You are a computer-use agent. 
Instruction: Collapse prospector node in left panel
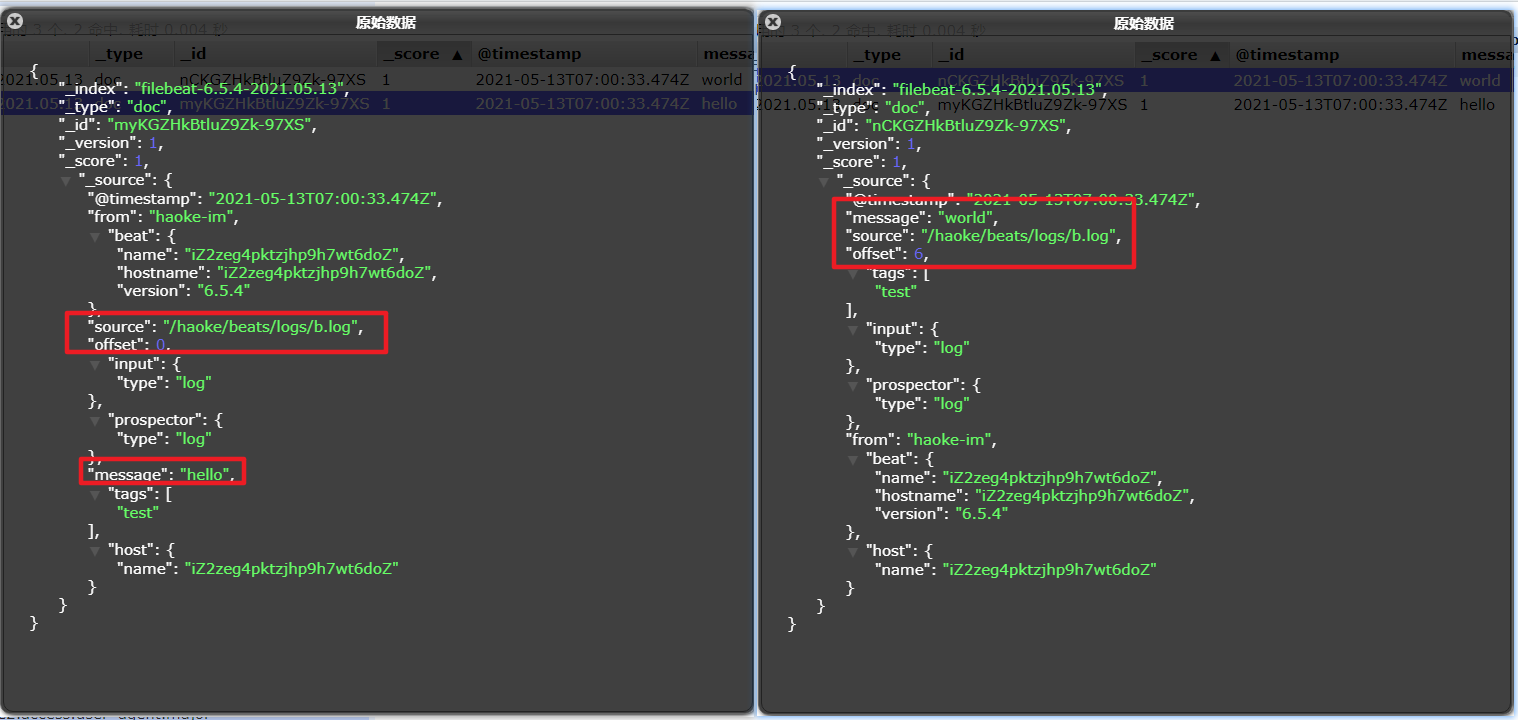pyautogui.click(x=95, y=421)
